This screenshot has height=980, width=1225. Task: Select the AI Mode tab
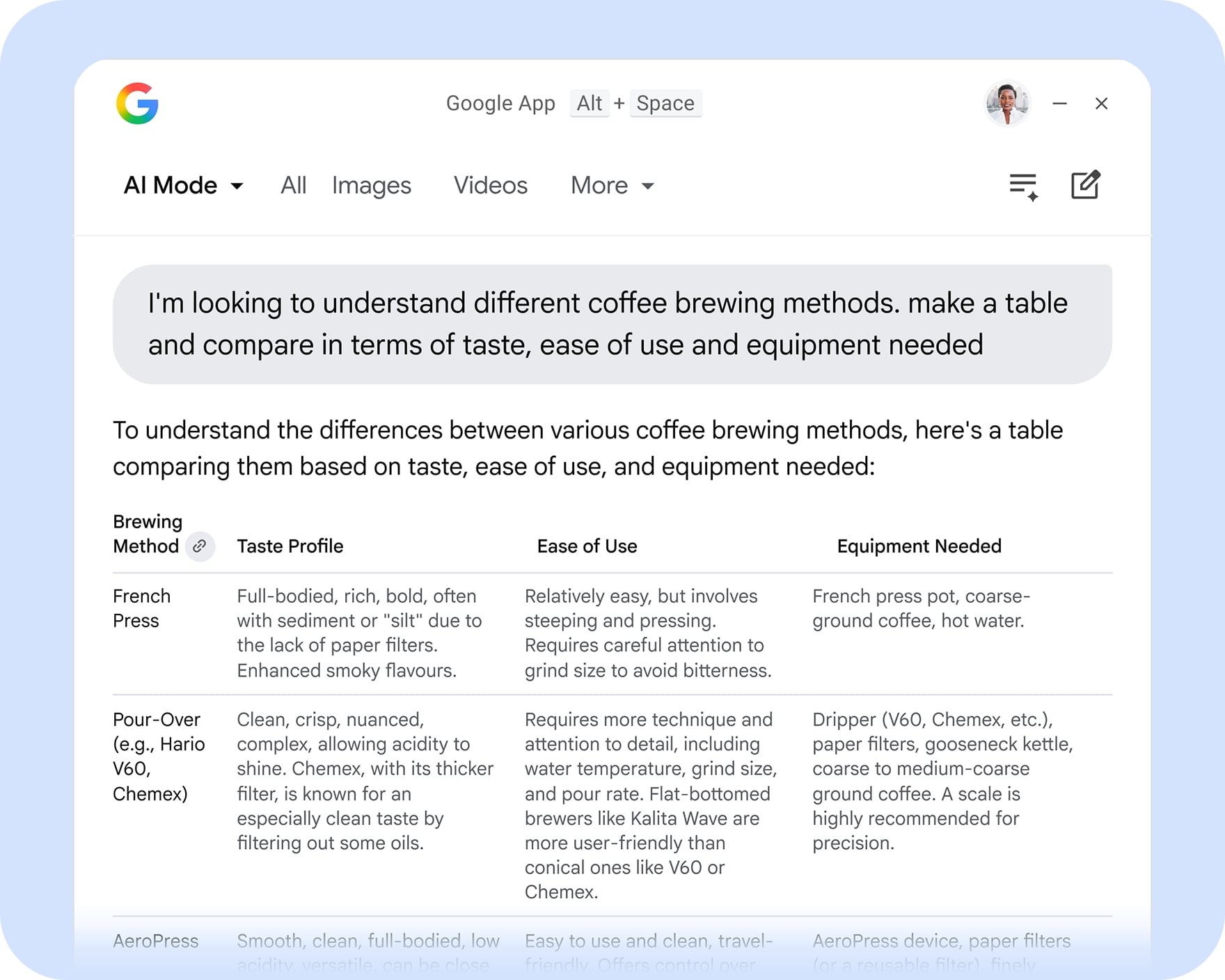(x=171, y=185)
